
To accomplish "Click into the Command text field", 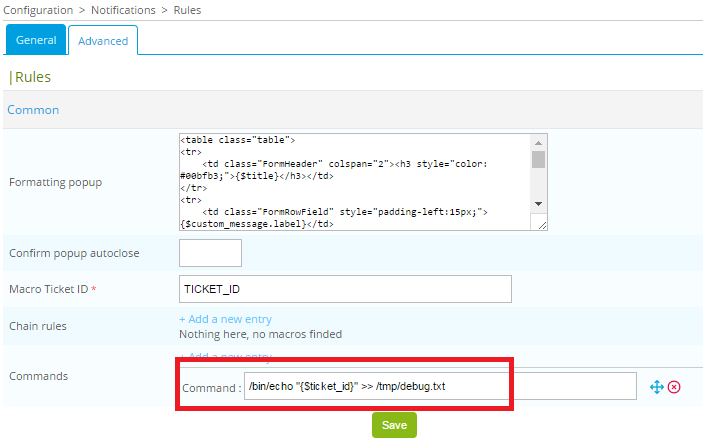I will click(439, 387).
